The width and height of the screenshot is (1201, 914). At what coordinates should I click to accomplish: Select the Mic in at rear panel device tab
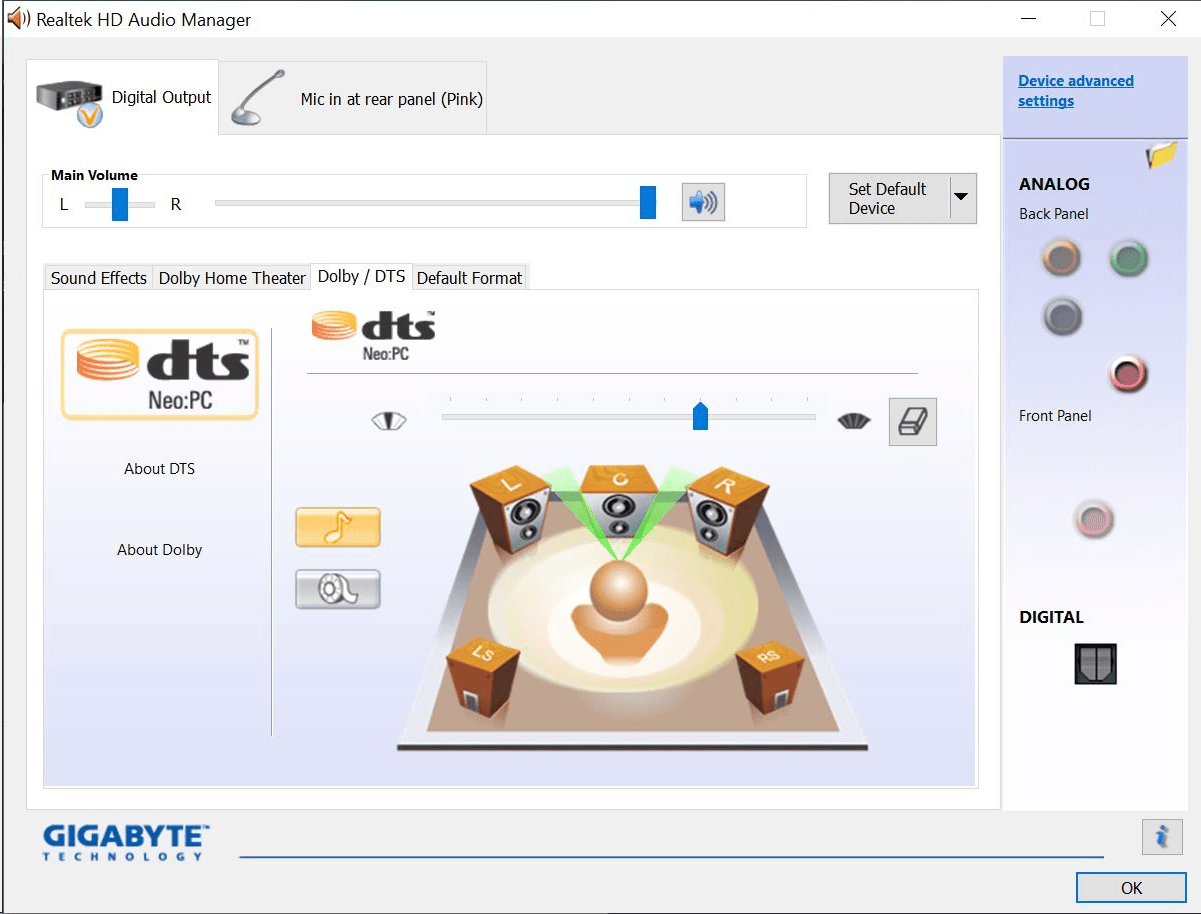[x=352, y=97]
